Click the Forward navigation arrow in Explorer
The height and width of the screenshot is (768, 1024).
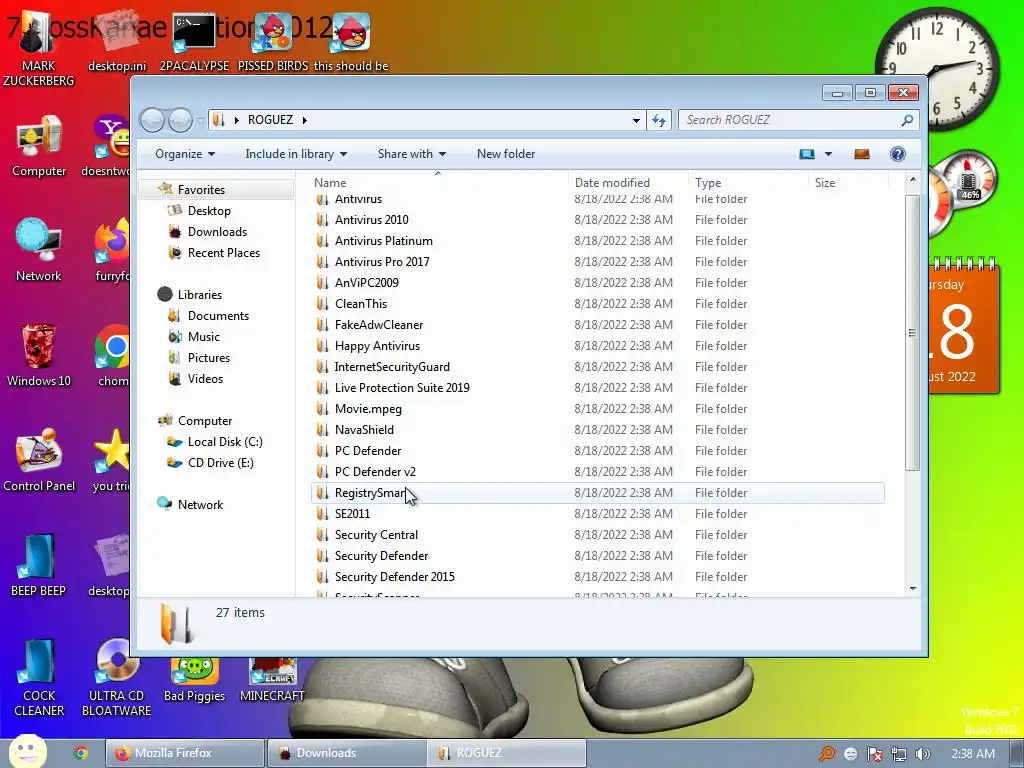(180, 120)
